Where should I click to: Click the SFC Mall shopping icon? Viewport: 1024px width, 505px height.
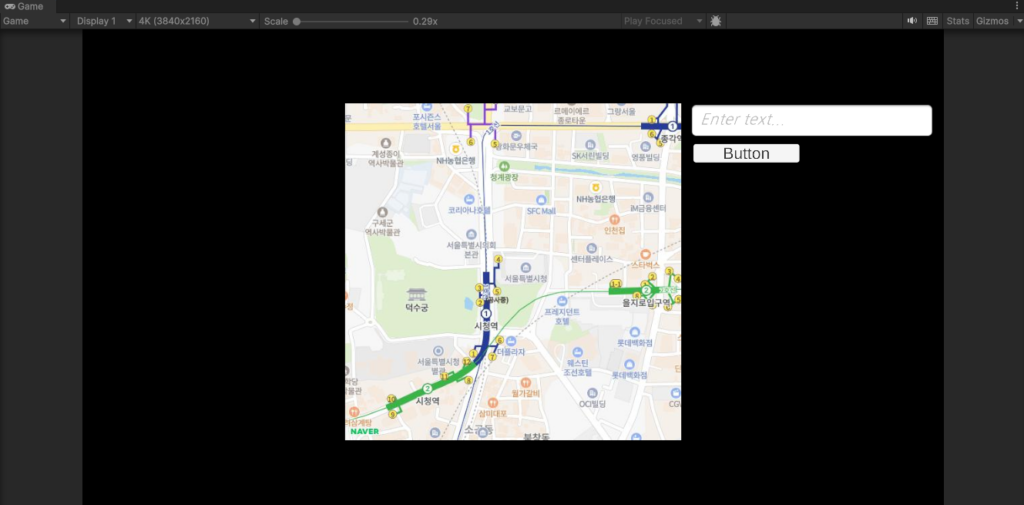(x=541, y=200)
